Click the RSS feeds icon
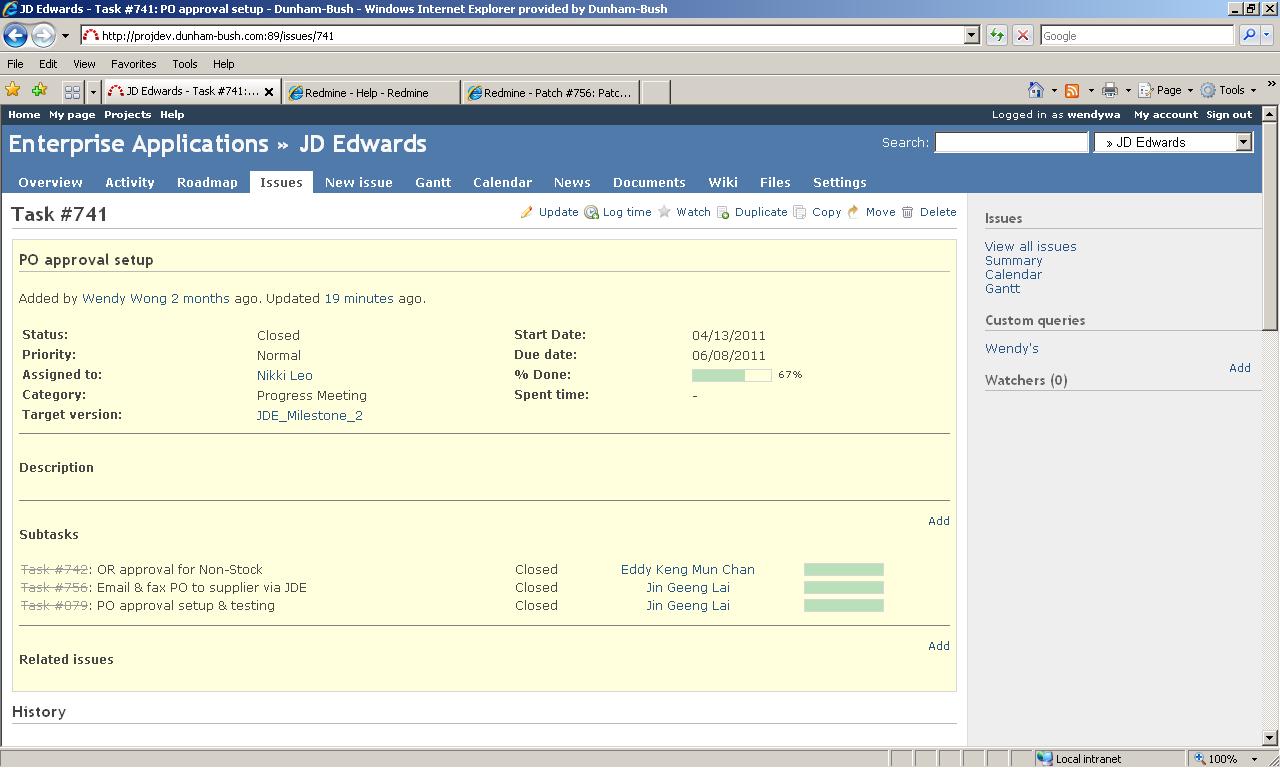Screen dimensions: 1280x768 (x=1072, y=90)
